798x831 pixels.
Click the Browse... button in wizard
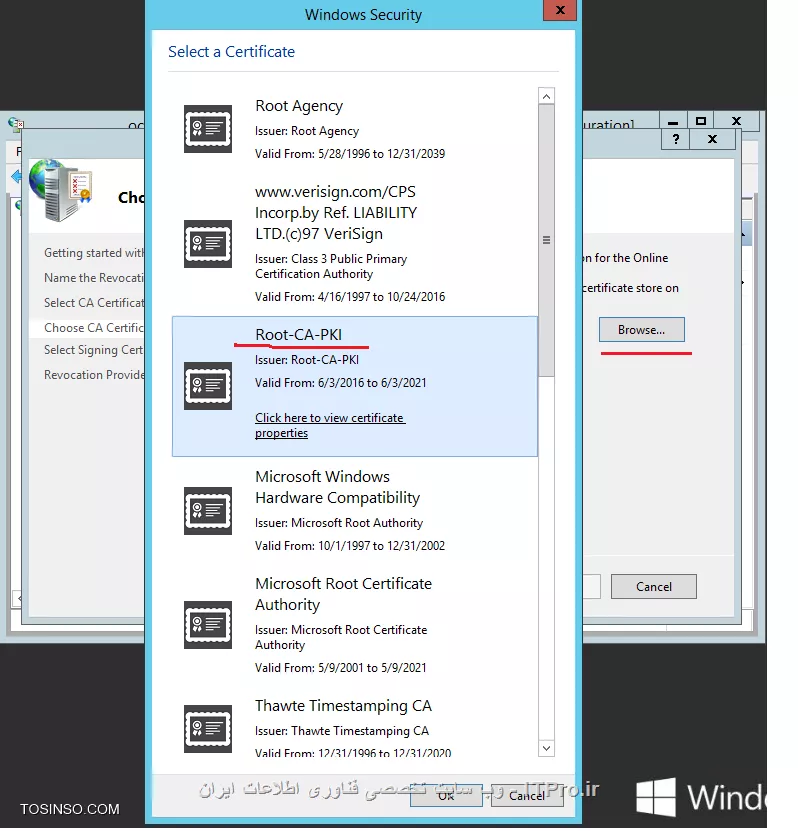pos(642,330)
